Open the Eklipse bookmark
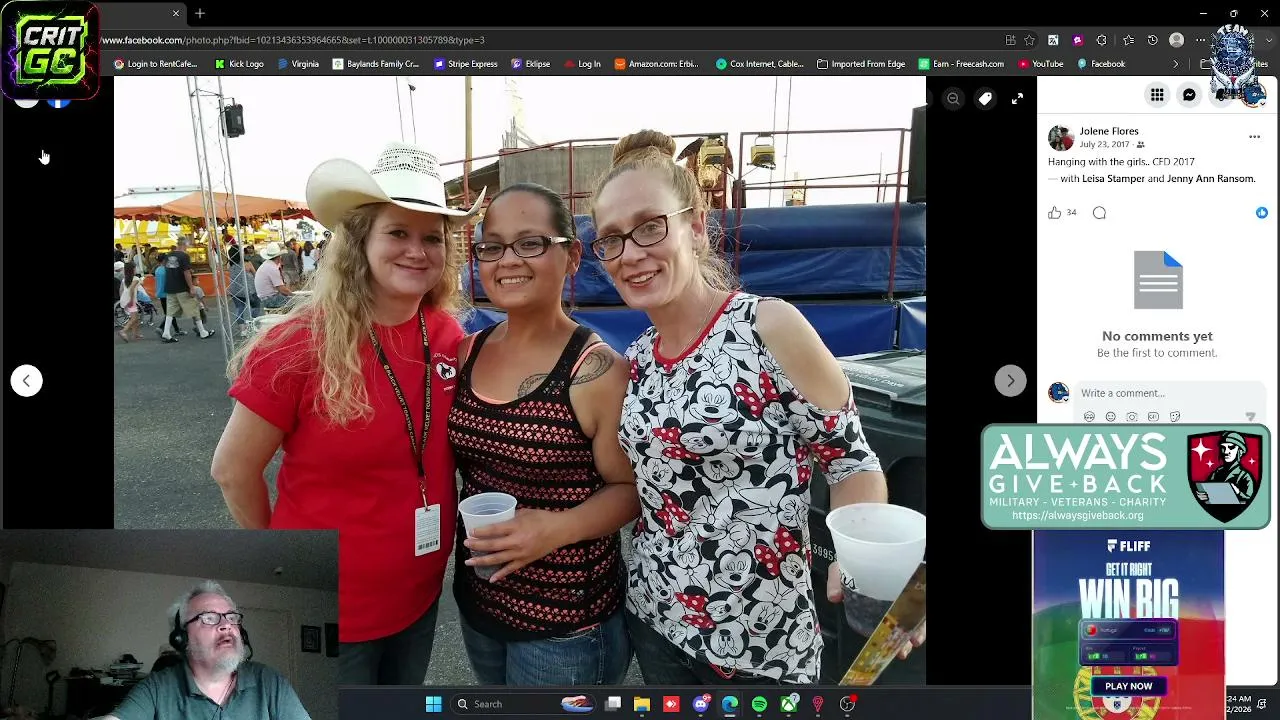Image resolution: width=1280 pixels, height=720 pixels. [531, 64]
